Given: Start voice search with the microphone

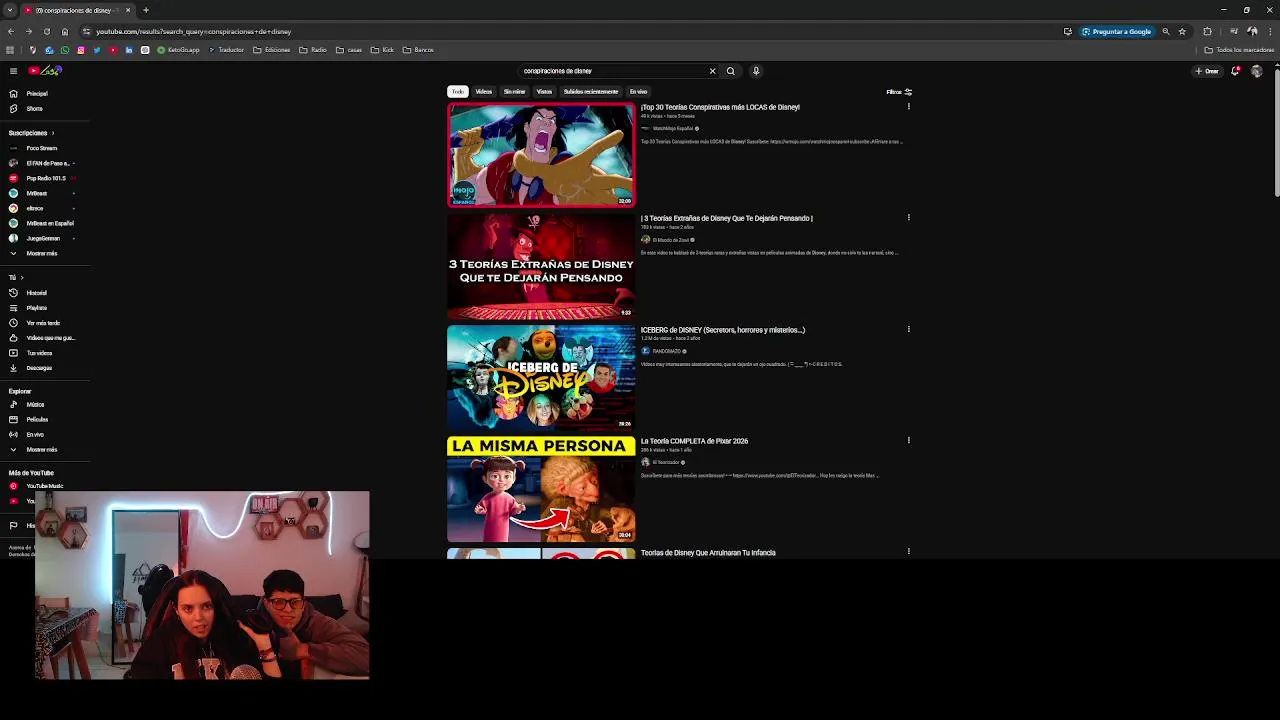Looking at the screenshot, I should pos(756,71).
